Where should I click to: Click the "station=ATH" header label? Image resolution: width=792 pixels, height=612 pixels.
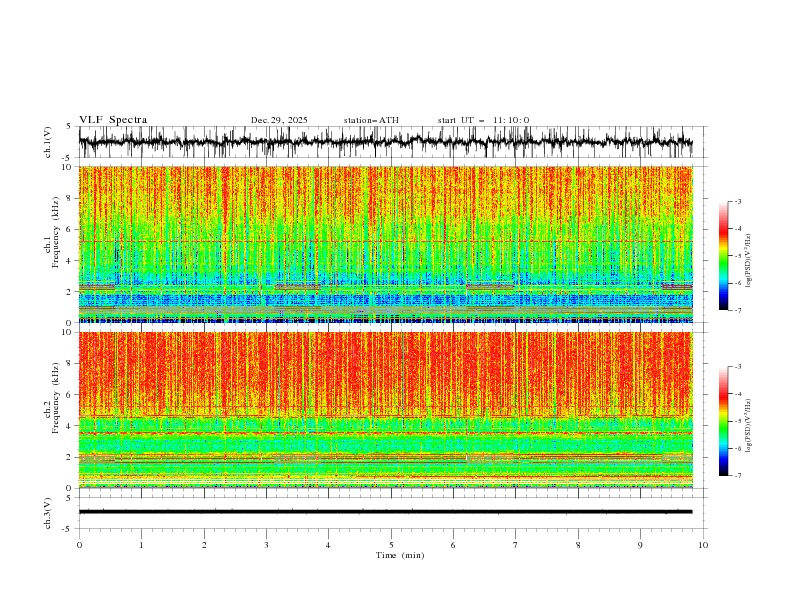[x=371, y=120]
